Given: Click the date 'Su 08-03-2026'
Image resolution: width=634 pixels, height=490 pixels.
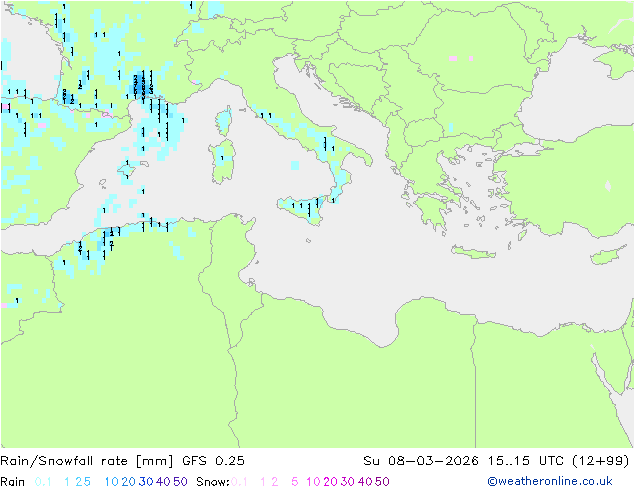Looking at the screenshot, I should [421, 461].
